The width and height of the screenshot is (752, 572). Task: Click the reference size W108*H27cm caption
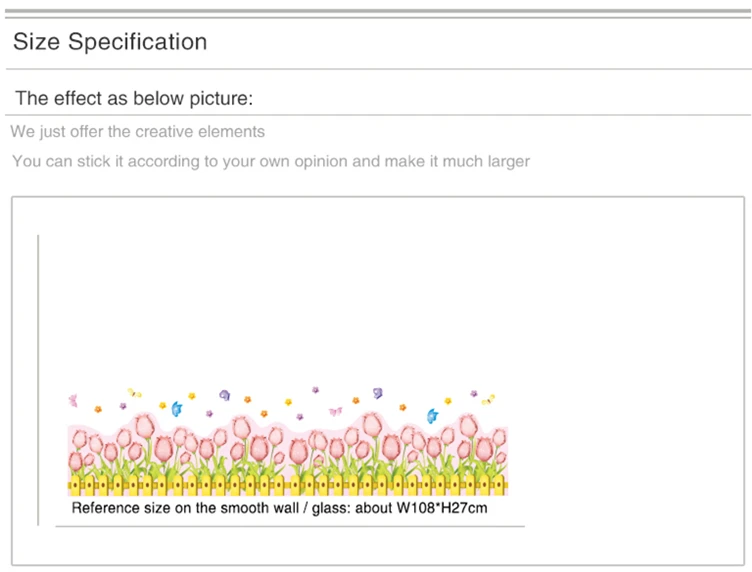[279, 508]
